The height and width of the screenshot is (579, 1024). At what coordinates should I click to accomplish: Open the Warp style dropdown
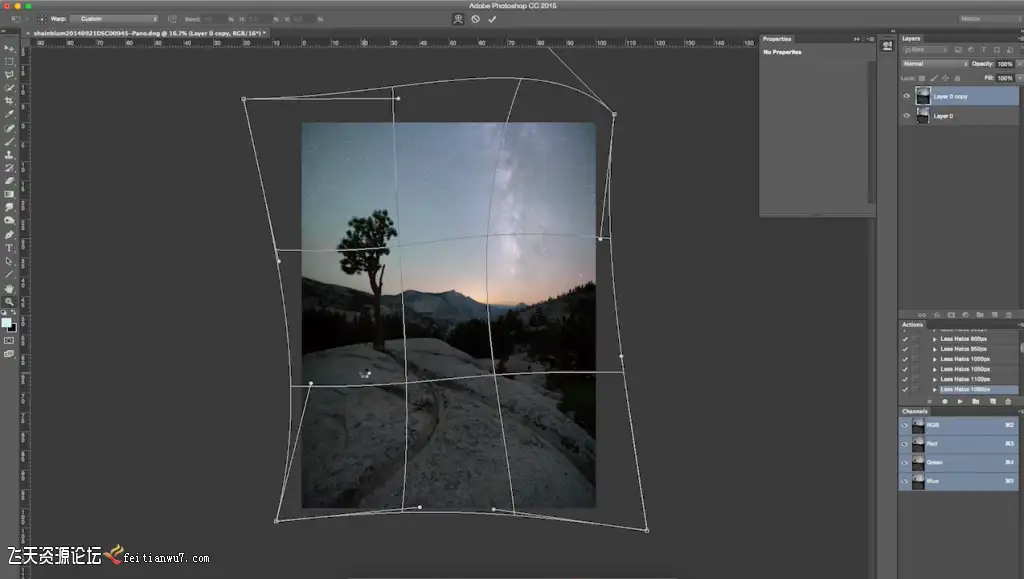point(114,19)
